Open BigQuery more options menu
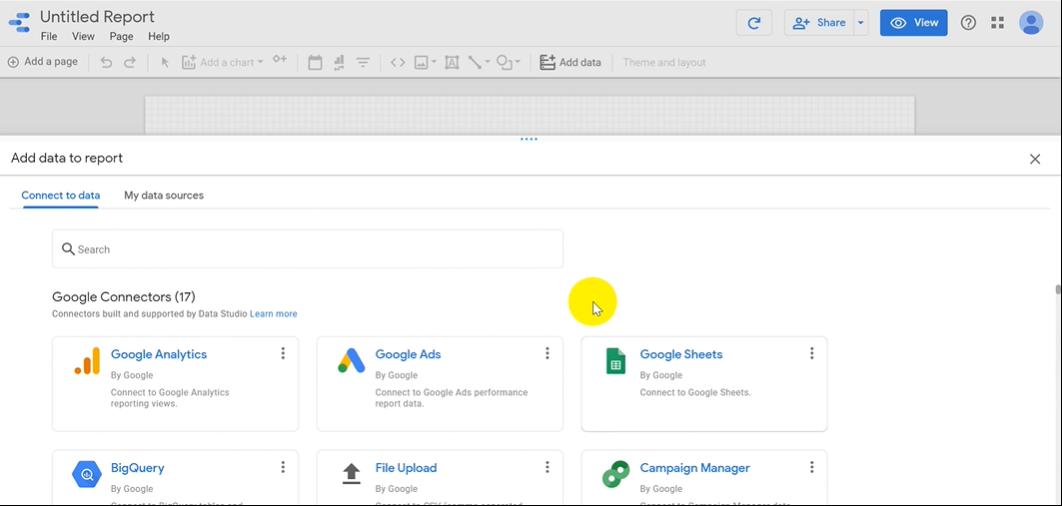 click(x=282, y=467)
